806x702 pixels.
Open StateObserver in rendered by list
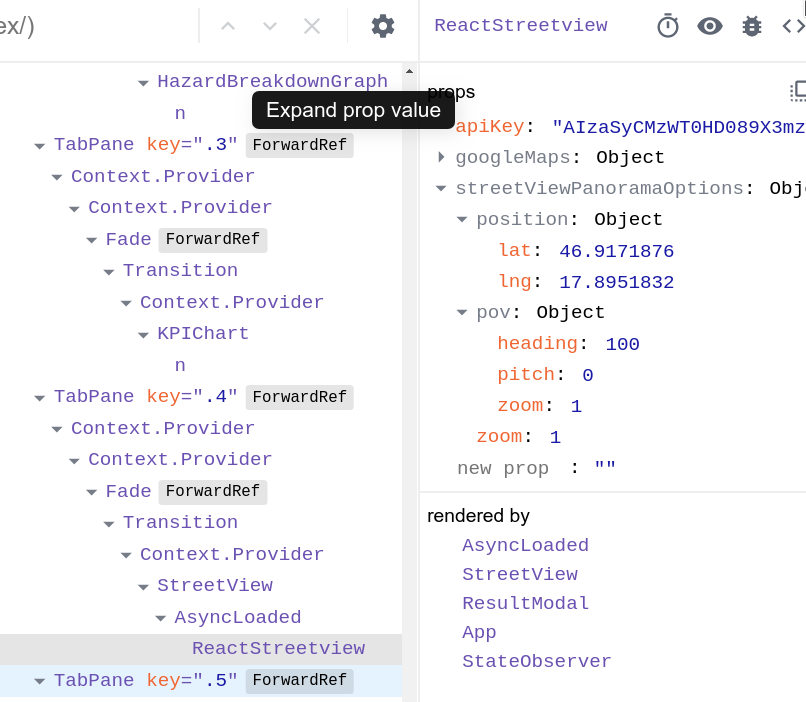(x=537, y=661)
